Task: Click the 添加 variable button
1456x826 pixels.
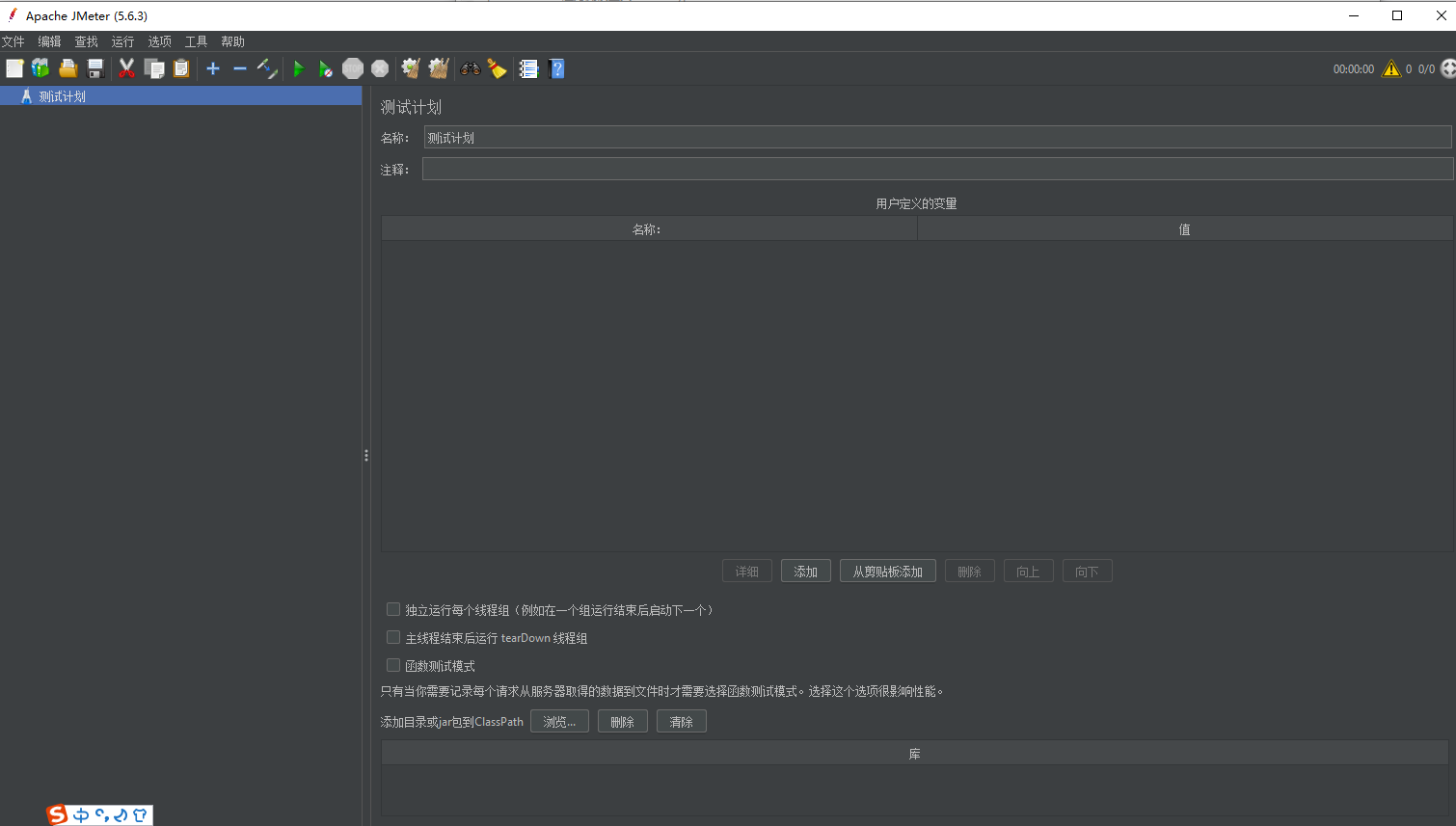Action: click(806, 572)
